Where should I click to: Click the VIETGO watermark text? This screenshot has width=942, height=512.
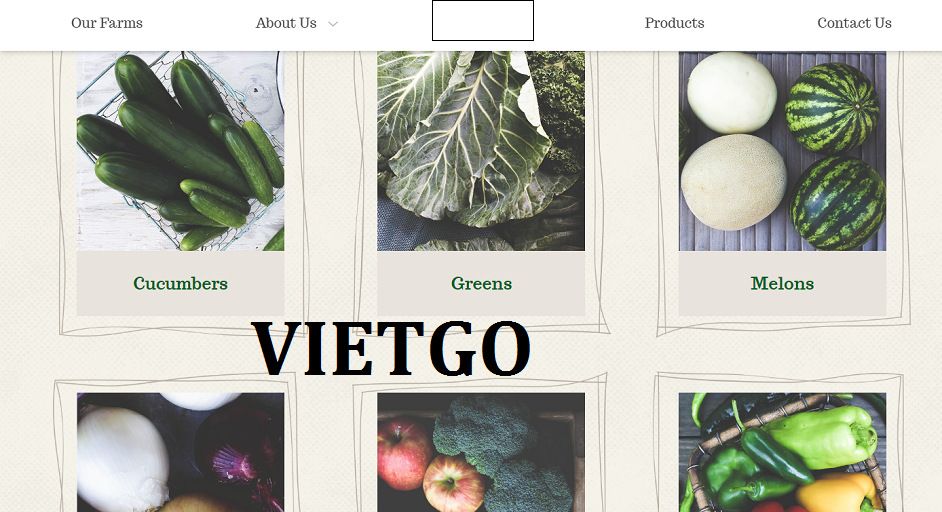coord(392,349)
